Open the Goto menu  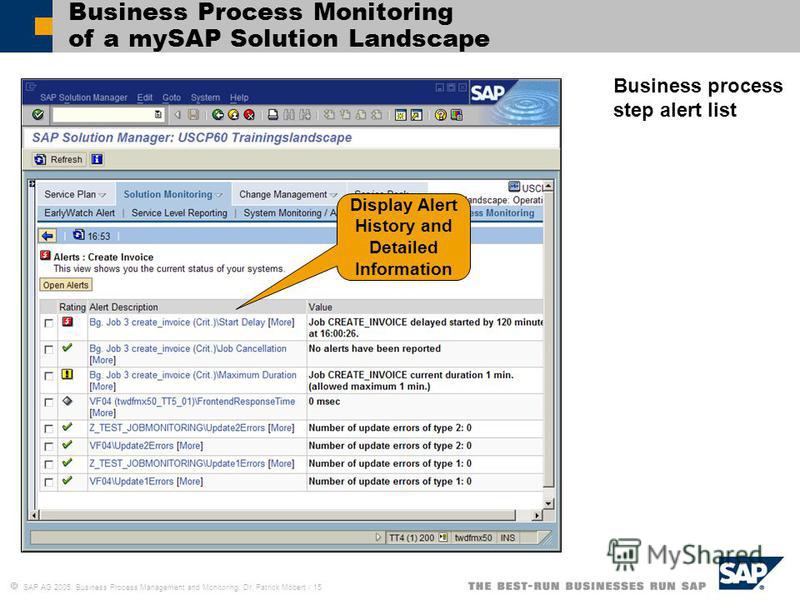pos(171,97)
